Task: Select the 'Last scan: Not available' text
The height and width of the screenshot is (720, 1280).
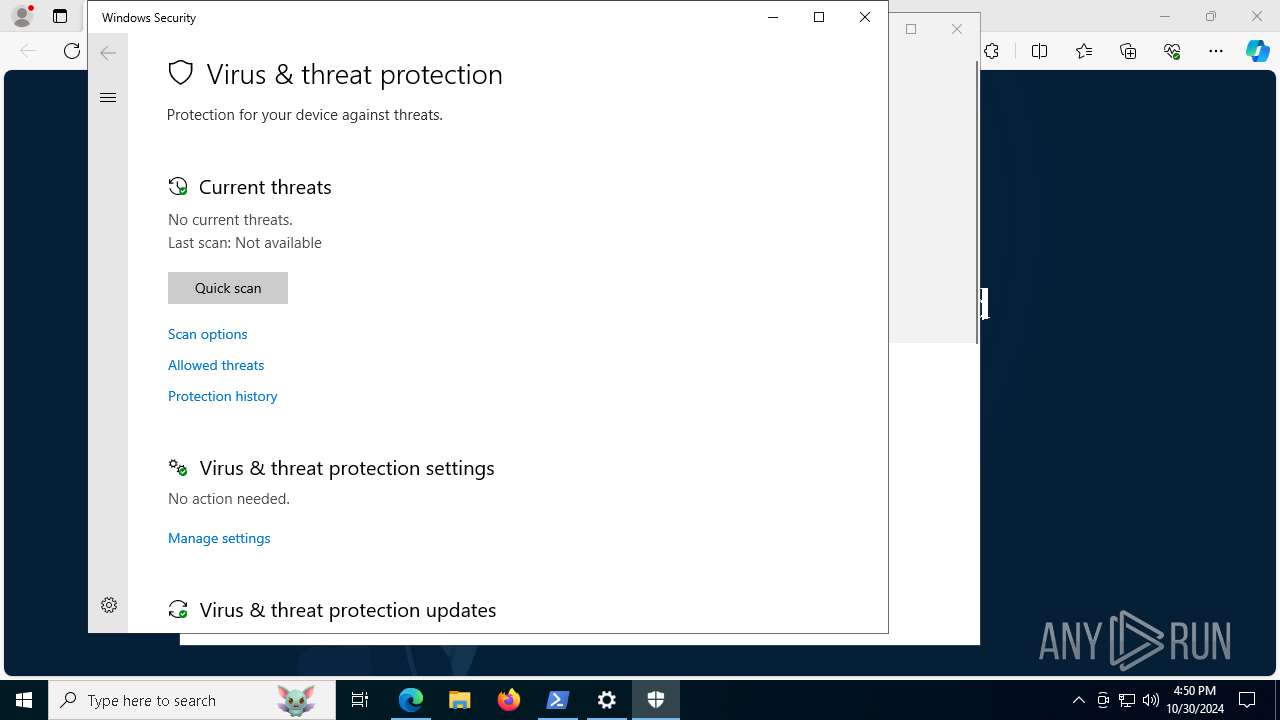Action: point(245,243)
